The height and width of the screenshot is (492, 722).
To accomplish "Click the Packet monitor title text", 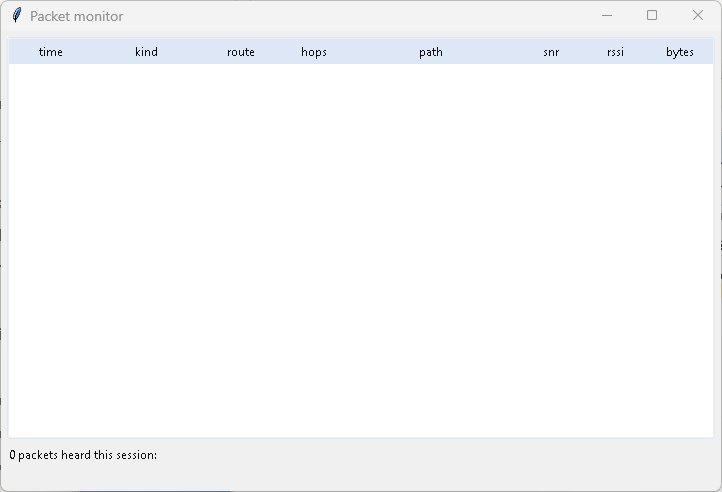I will point(77,16).
